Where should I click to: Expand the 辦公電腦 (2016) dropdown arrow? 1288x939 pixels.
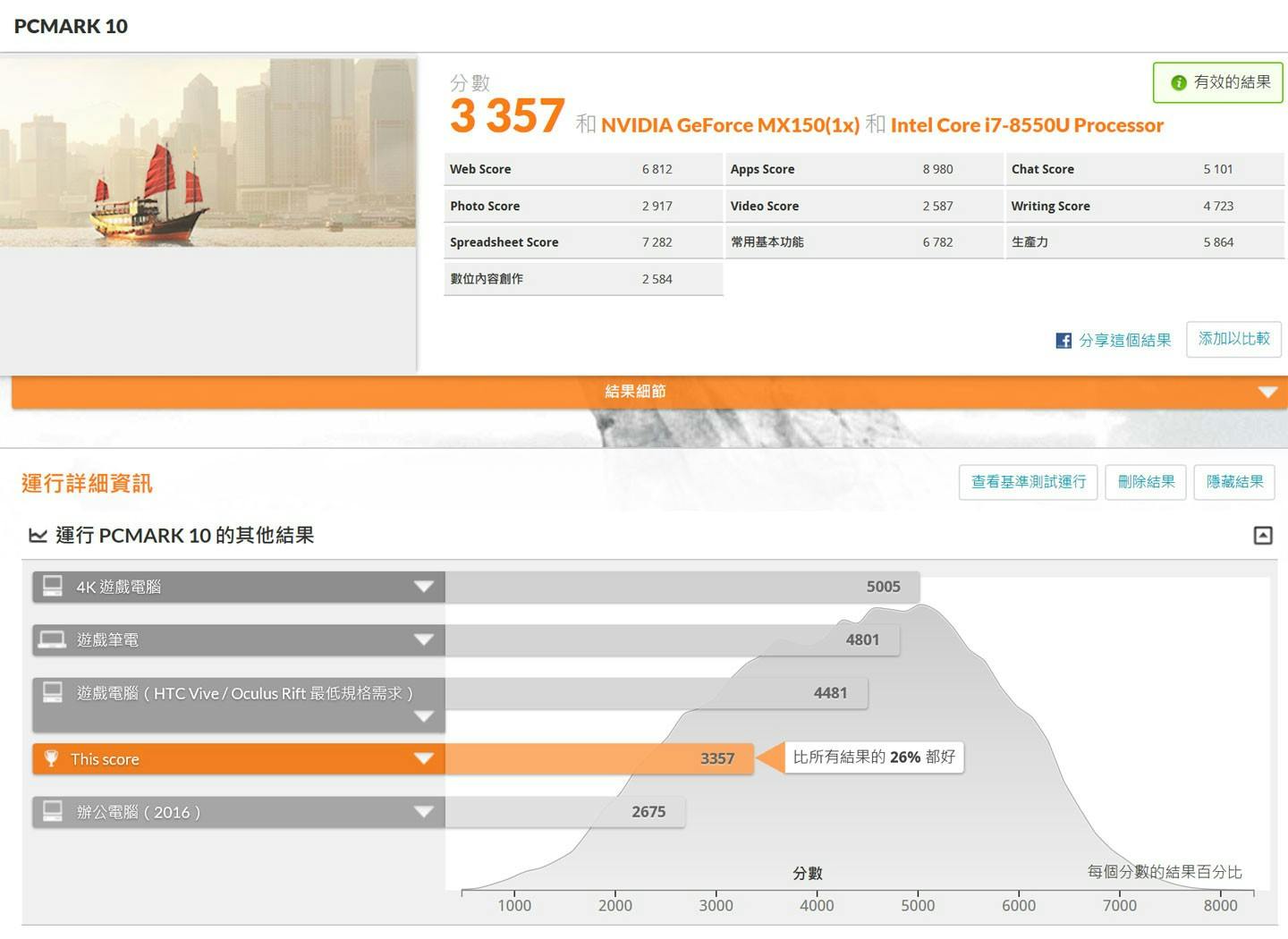tap(424, 812)
